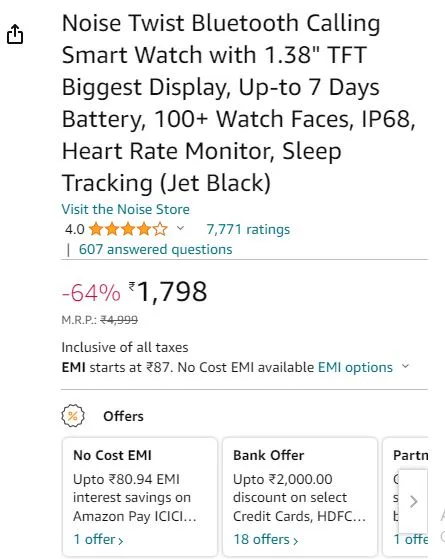Expand the rating breakdown chevron
Image resolution: width=445 pixels, height=559 pixels.
coord(180,228)
